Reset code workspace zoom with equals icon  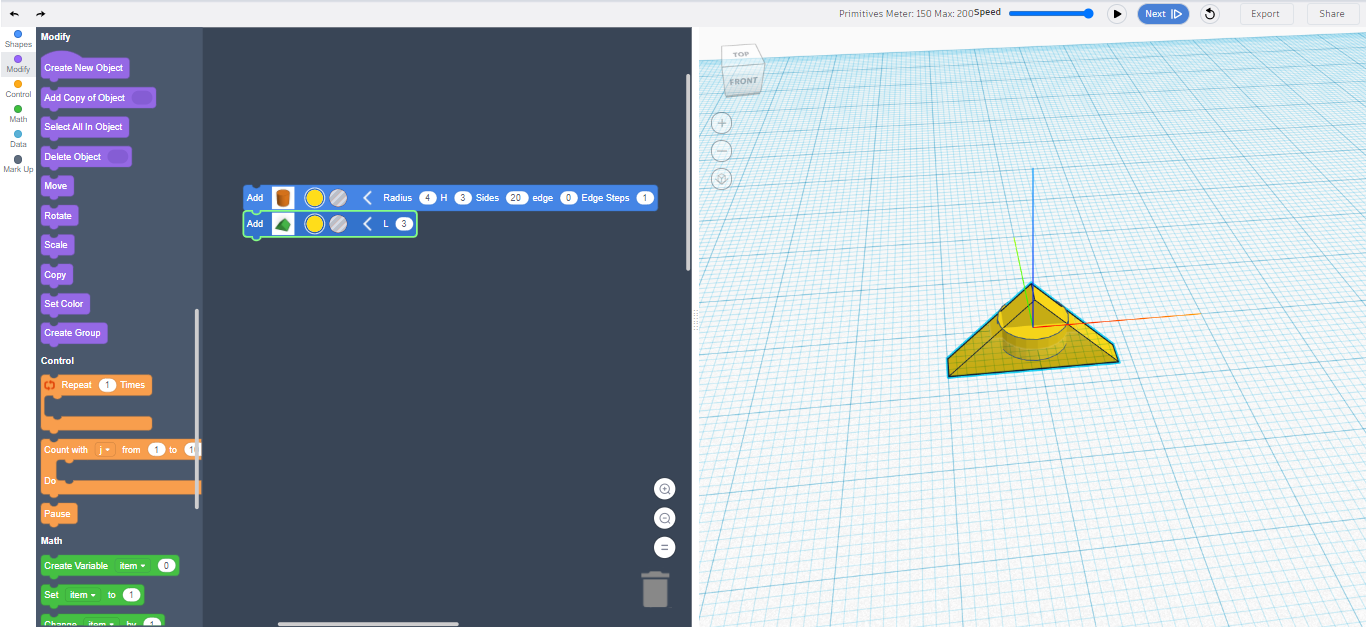pos(665,547)
